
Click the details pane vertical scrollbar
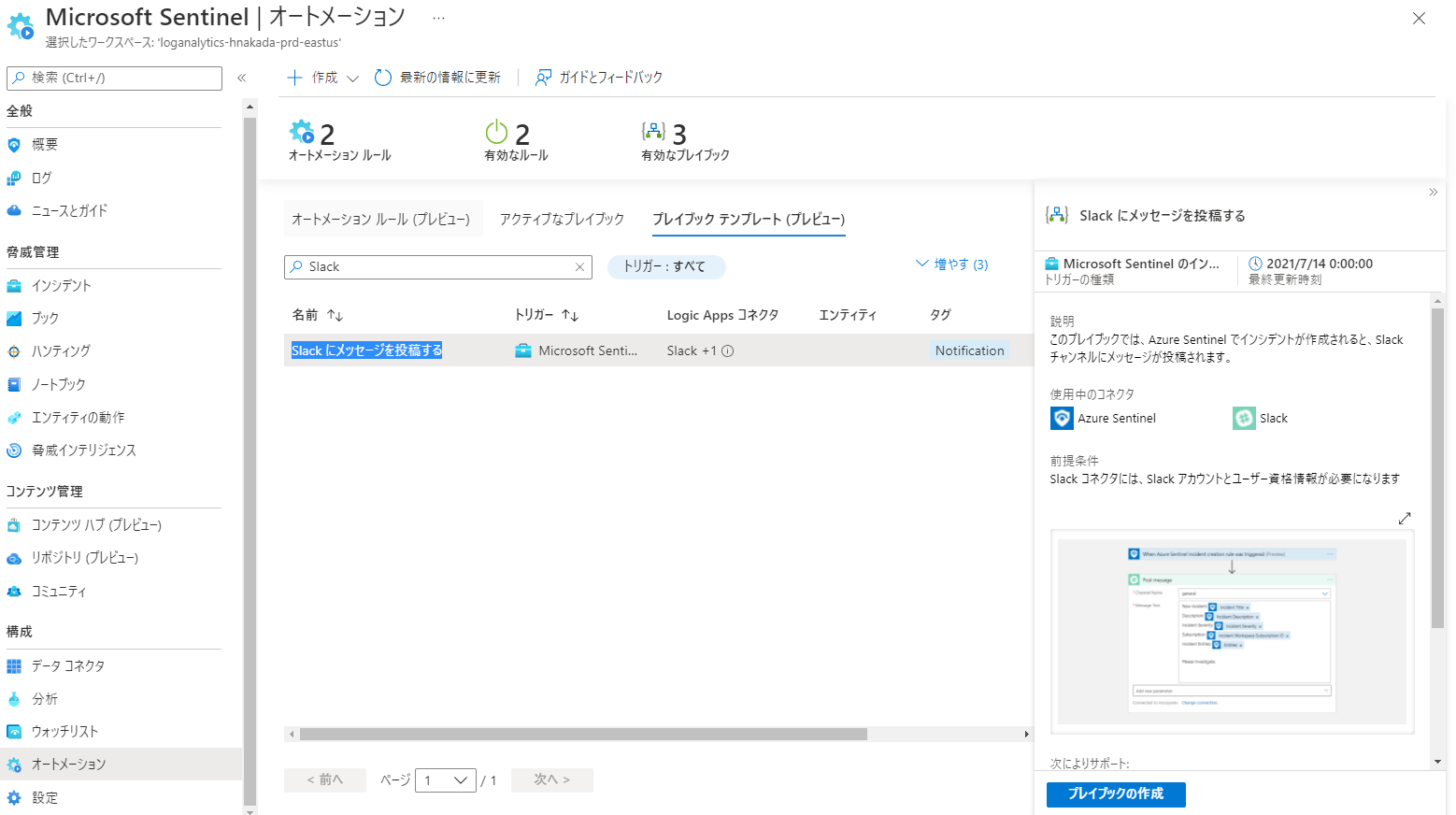coord(1437,467)
